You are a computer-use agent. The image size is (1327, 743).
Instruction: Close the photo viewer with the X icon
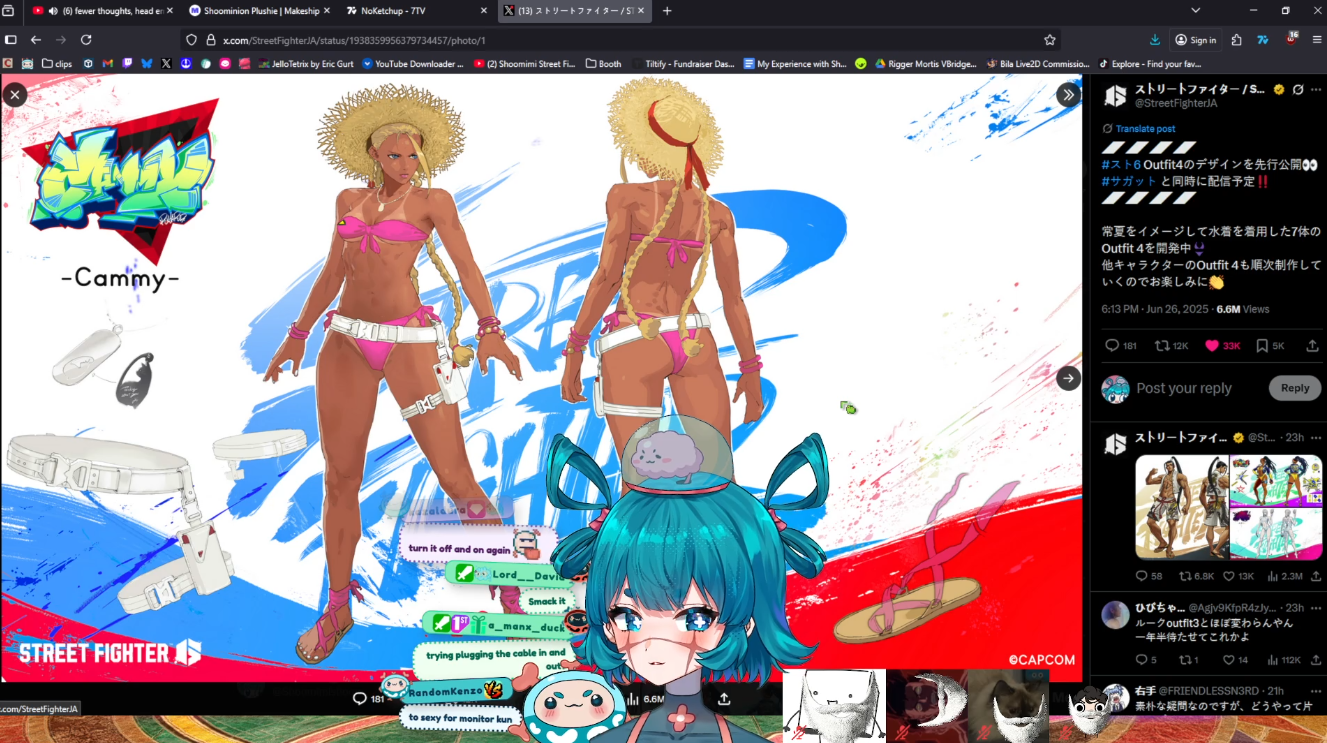(x=14, y=95)
